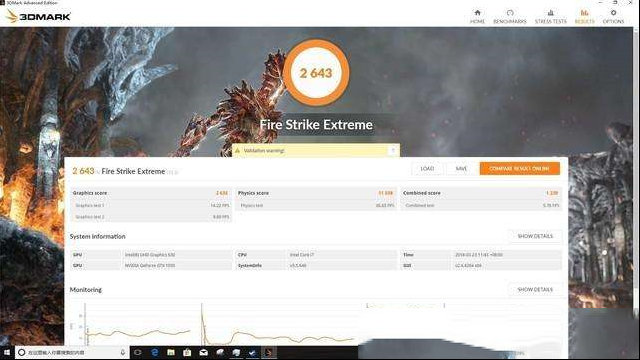The height and width of the screenshot is (360, 640).
Task: Click the Load result button
Action: pos(427,169)
